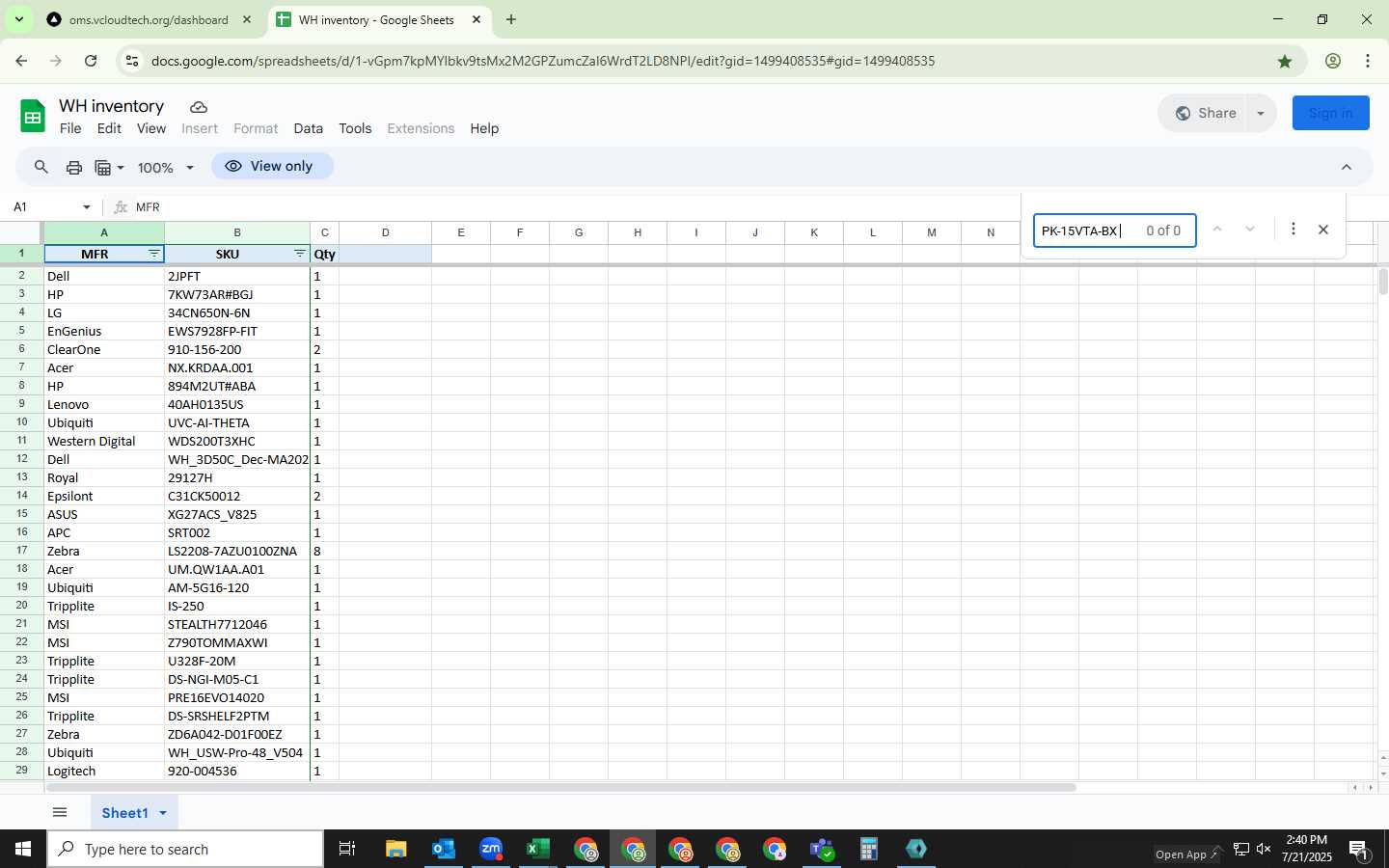Open the tab search dropdown arrow
Image resolution: width=1389 pixels, height=868 pixels.
coord(18,19)
